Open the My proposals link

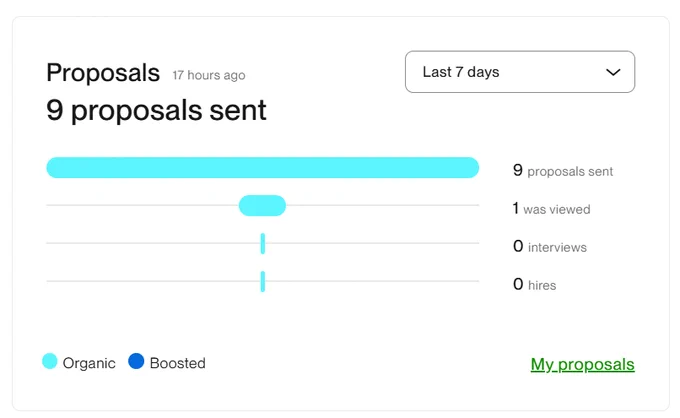click(582, 364)
